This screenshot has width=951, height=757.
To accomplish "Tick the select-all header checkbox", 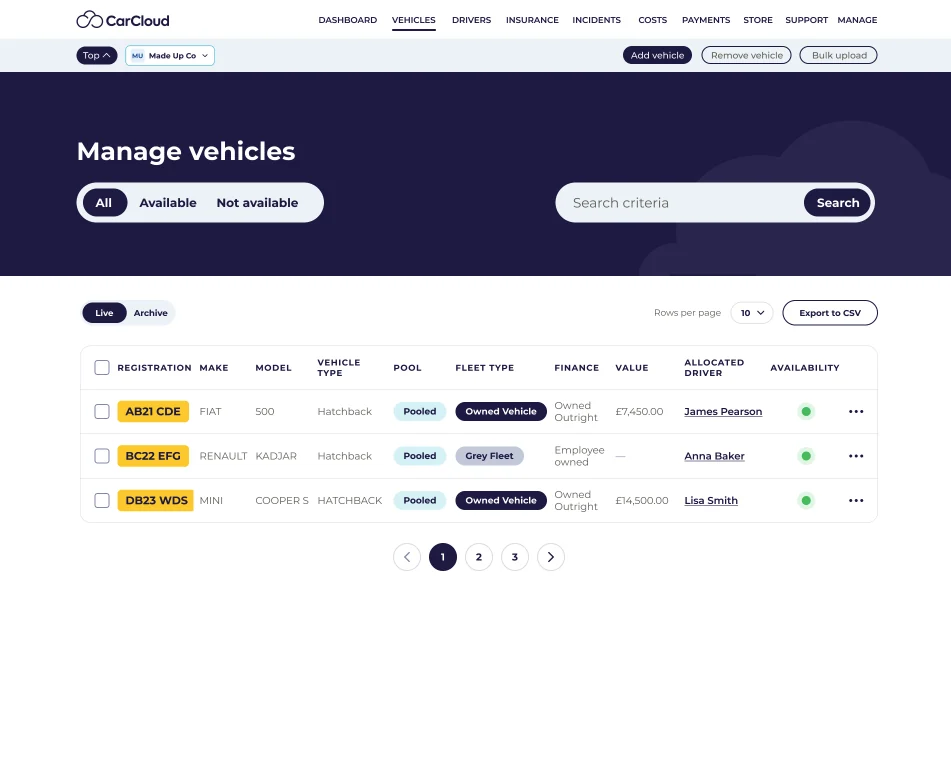I will [x=102, y=368].
